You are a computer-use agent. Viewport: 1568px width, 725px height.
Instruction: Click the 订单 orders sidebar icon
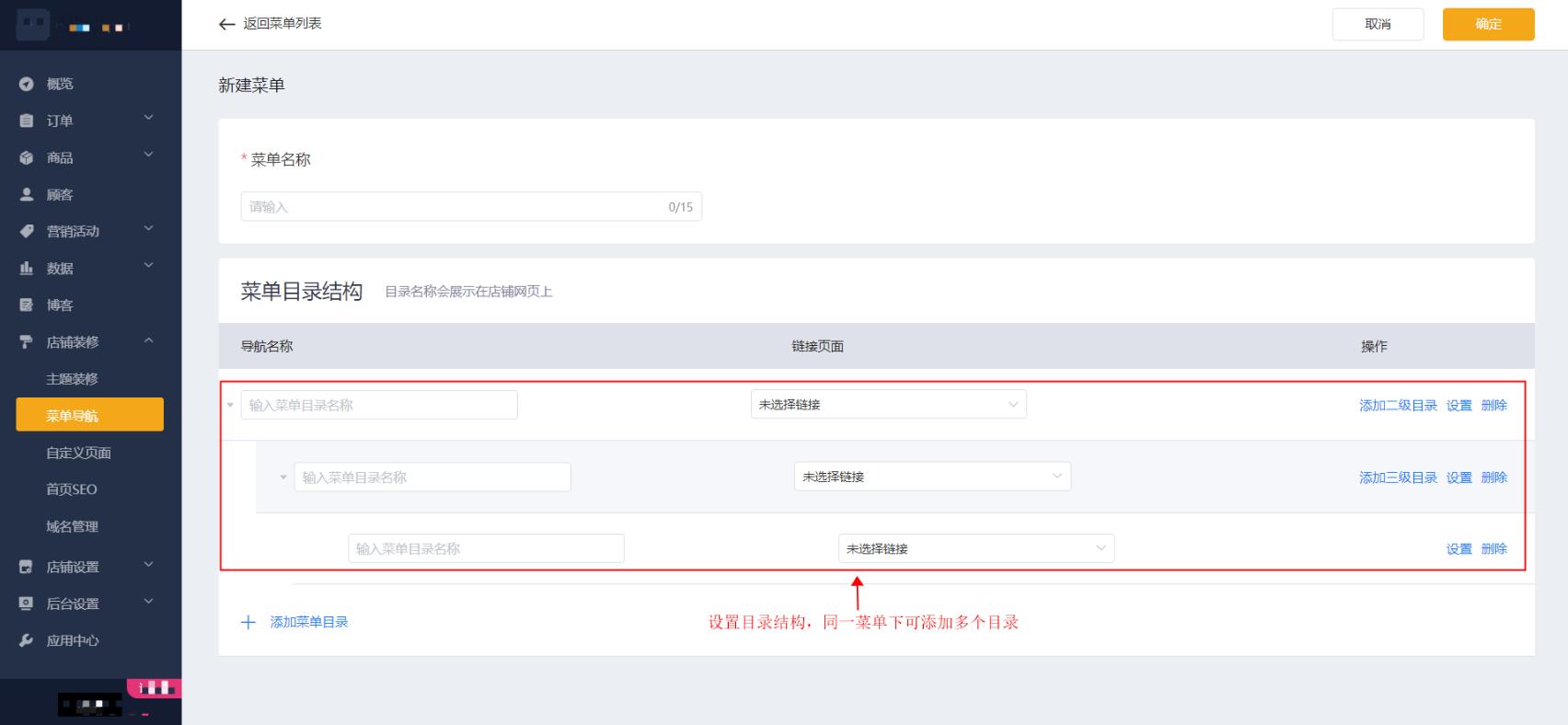27,121
